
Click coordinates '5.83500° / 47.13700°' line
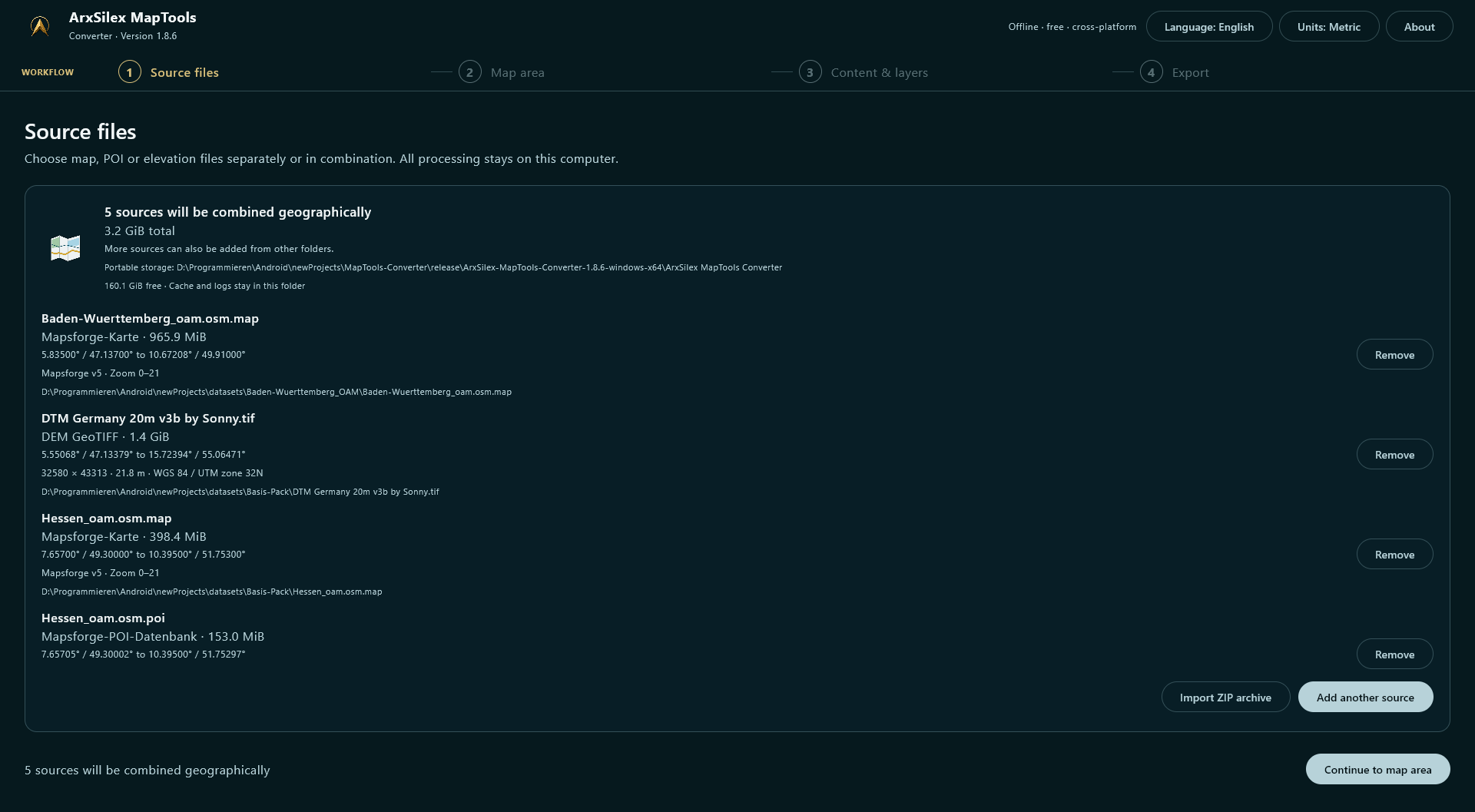(x=144, y=355)
